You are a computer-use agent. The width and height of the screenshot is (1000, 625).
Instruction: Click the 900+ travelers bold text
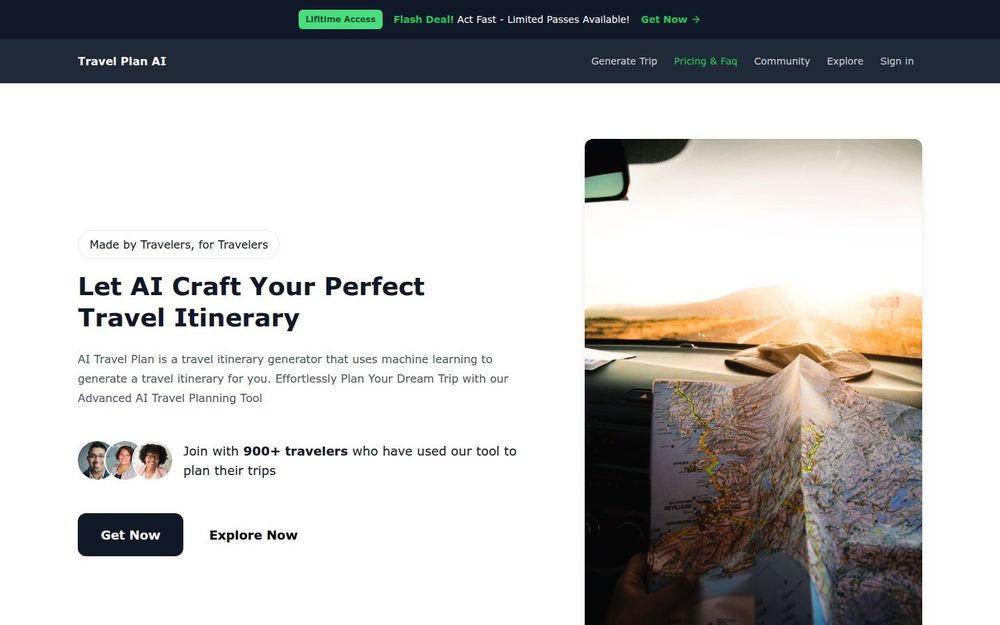(295, 451)
